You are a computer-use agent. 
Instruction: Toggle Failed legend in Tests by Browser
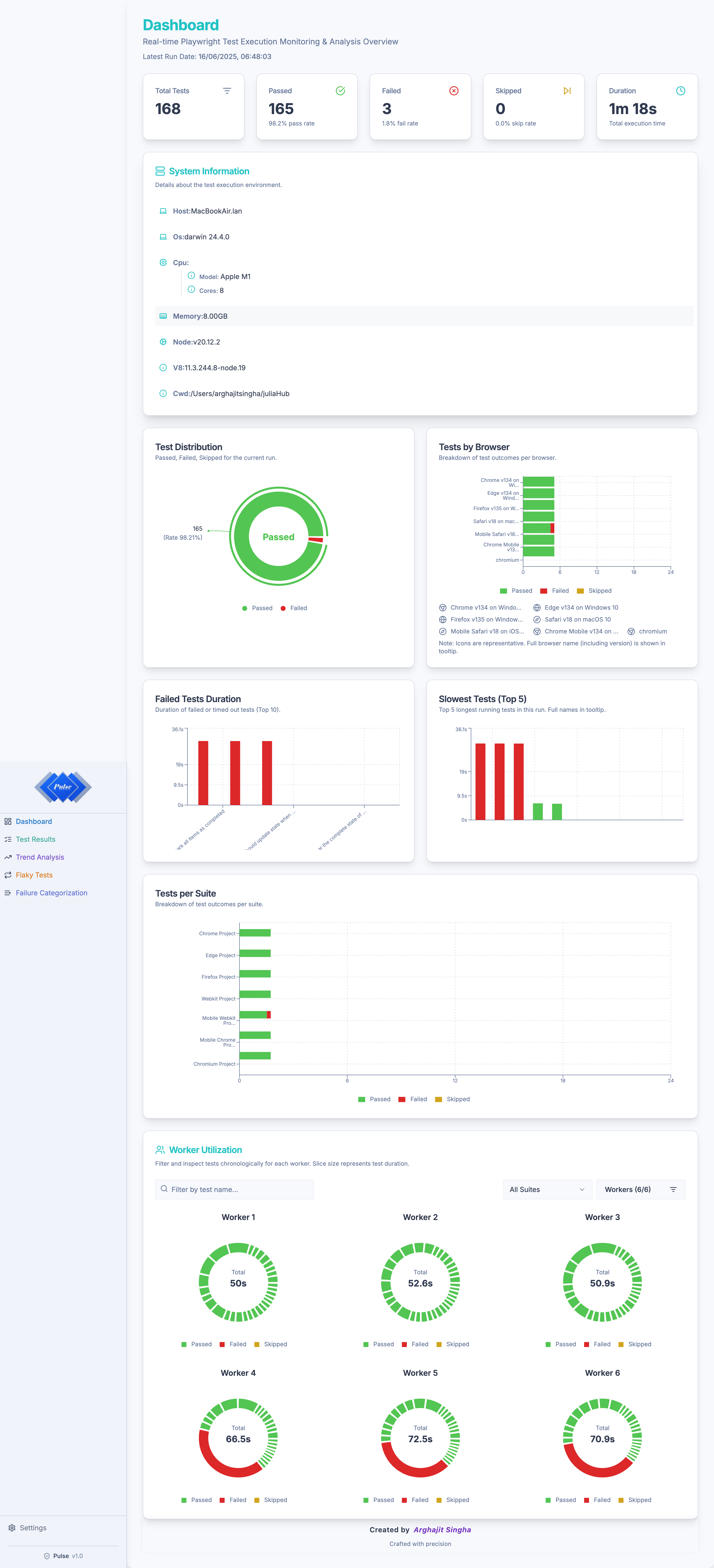555,591
